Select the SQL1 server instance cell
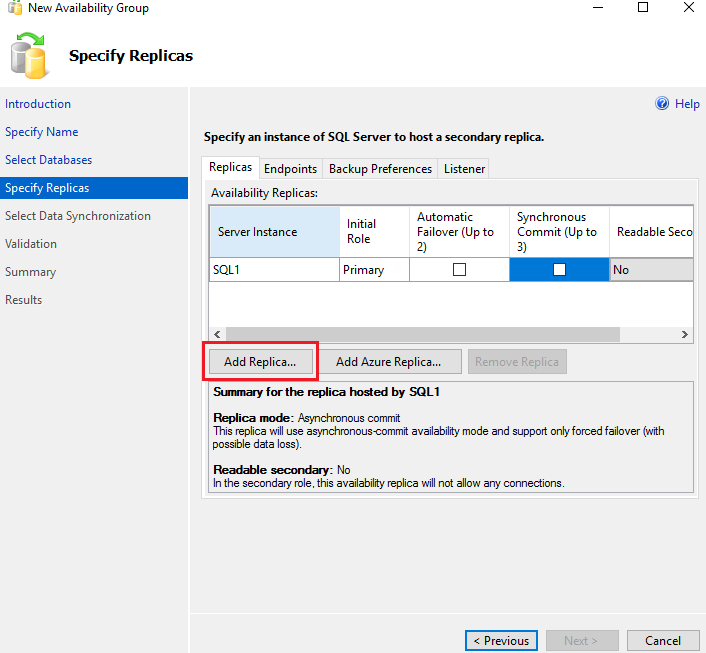Viewport: 706px width, 653px height. [x=273, y=269]
